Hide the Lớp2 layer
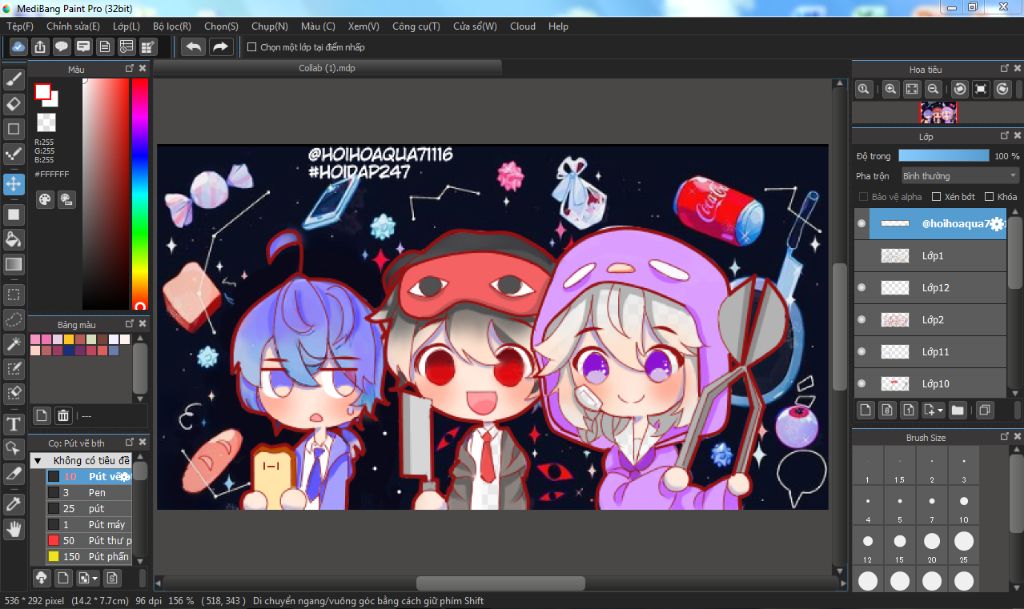This screenshot has height=609, width=1024. click(861, 319)
